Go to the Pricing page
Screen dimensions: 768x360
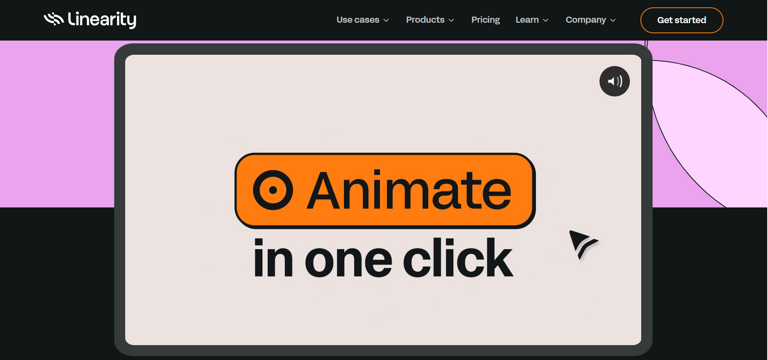[x=485, y=20]
